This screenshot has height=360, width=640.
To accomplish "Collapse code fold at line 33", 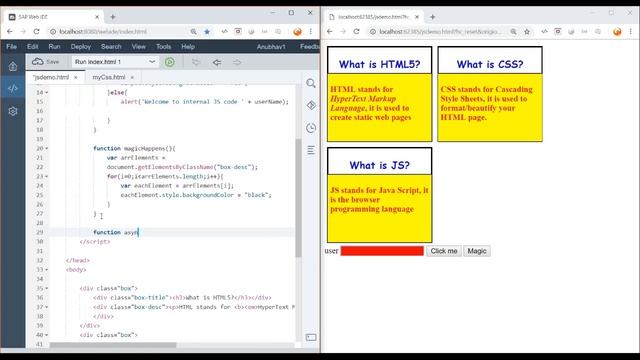I will coord(47,270).
